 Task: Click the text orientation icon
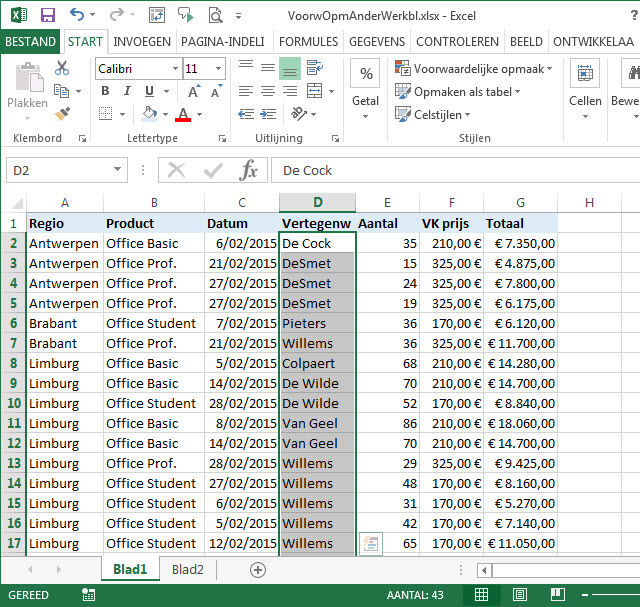(x=299, y=114)
